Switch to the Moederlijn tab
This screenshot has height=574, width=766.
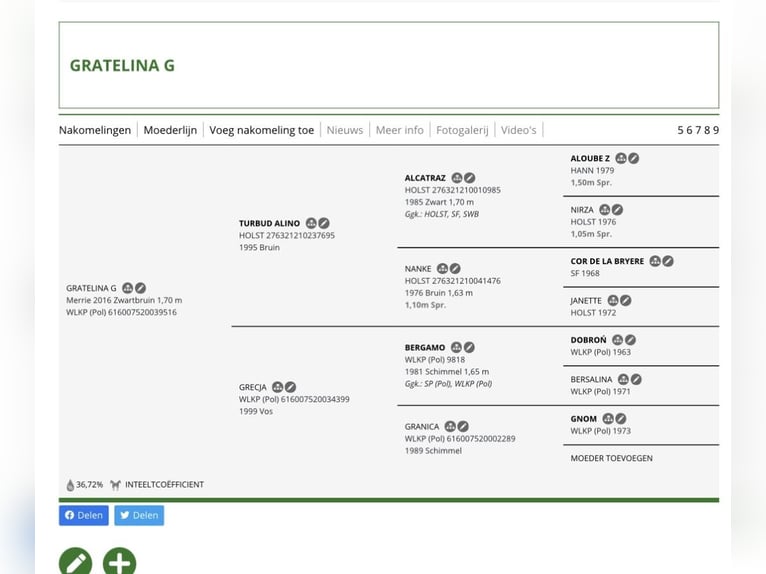[x=170, y=130]
